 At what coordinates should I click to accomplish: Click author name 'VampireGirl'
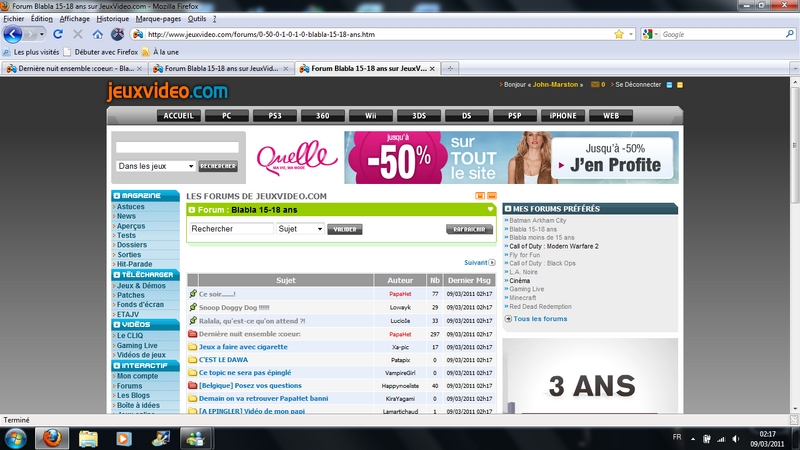(400, 373)
